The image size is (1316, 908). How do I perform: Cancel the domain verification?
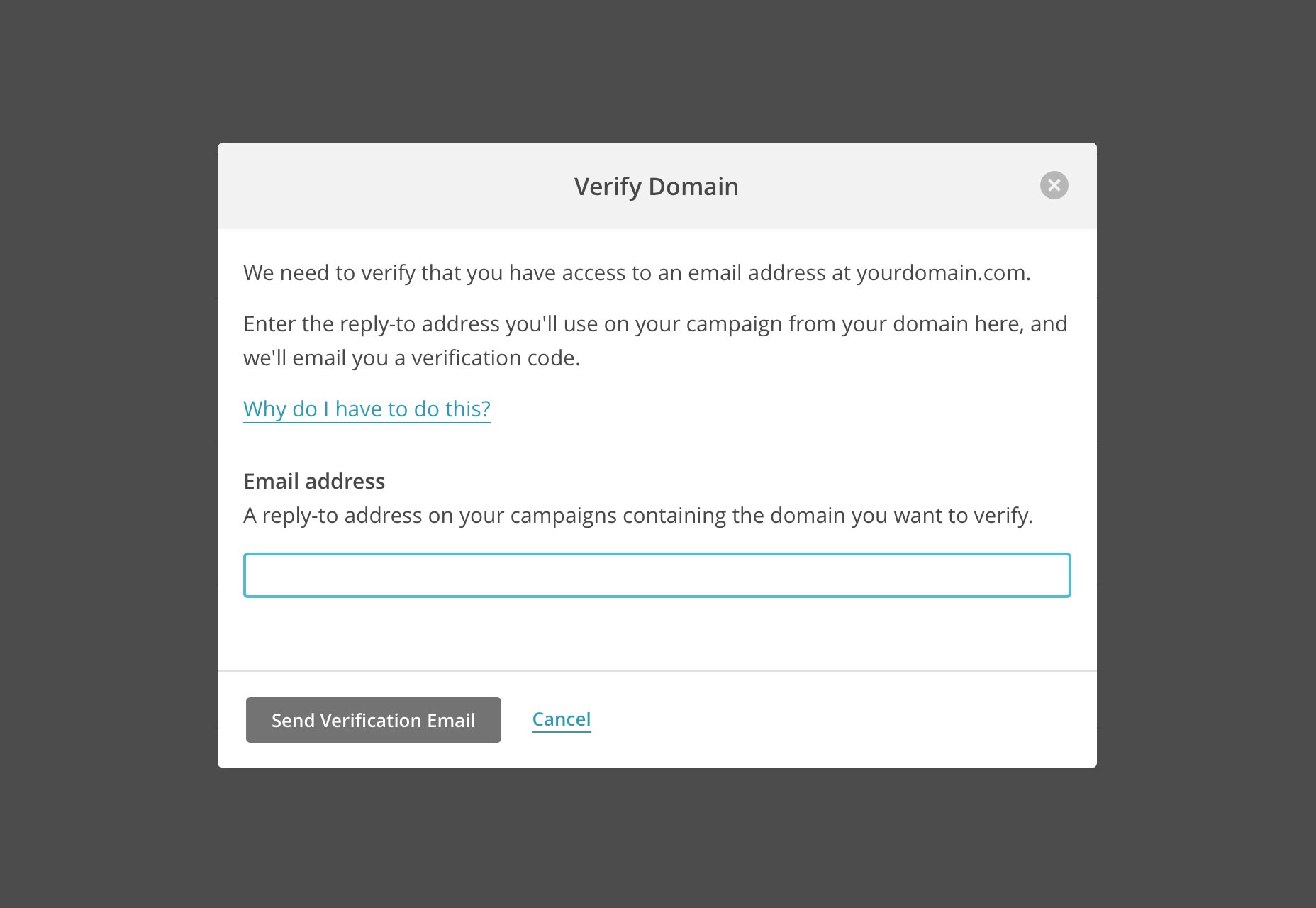coord(562,719)
